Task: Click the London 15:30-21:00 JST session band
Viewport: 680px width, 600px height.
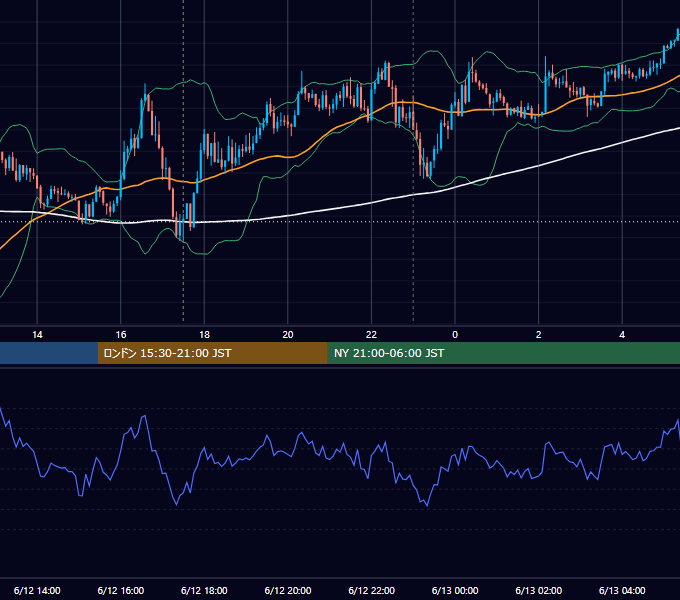Action: [x=212, y=353]
